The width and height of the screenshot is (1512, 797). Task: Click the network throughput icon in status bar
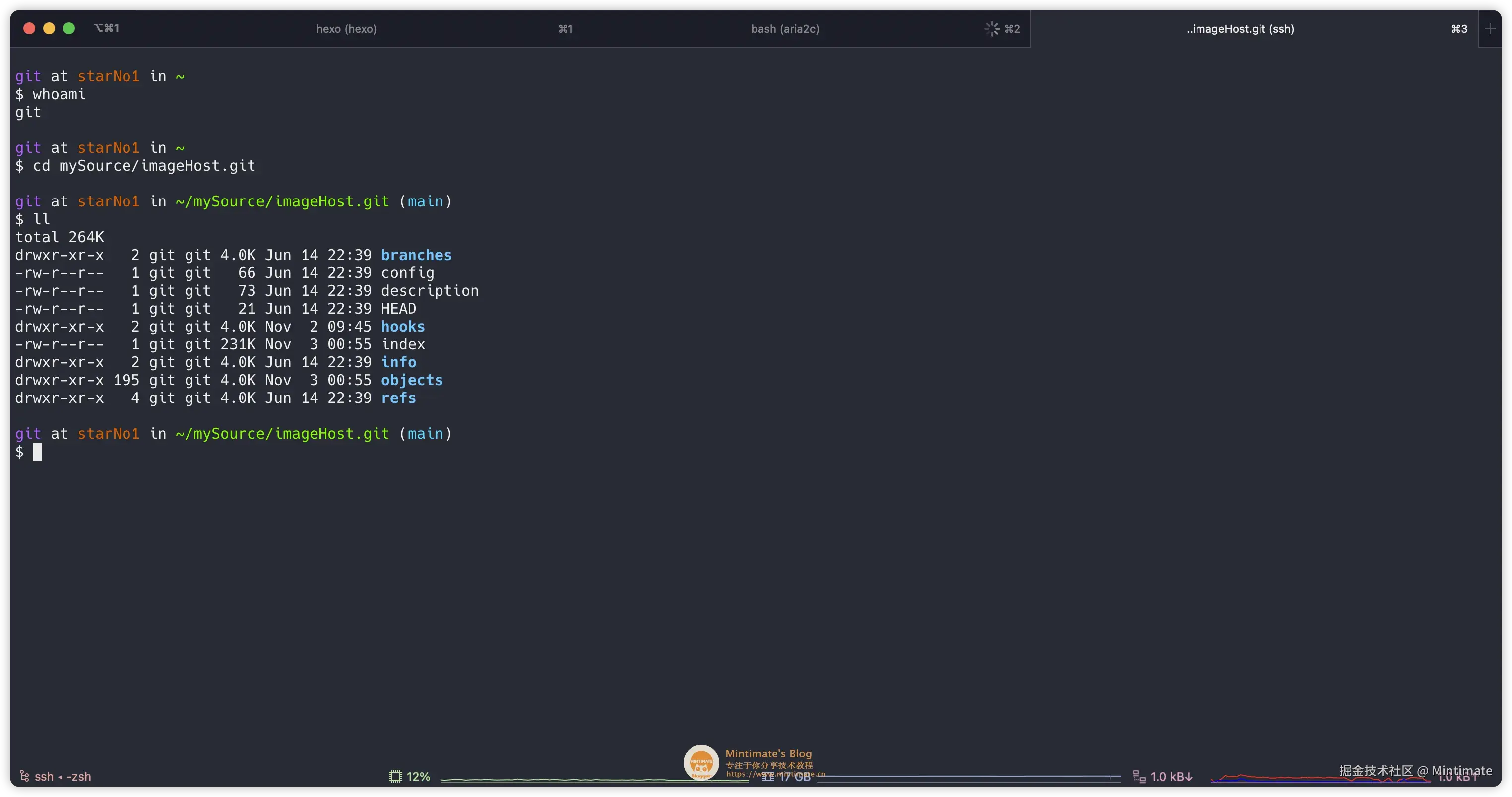[1138, 777]
